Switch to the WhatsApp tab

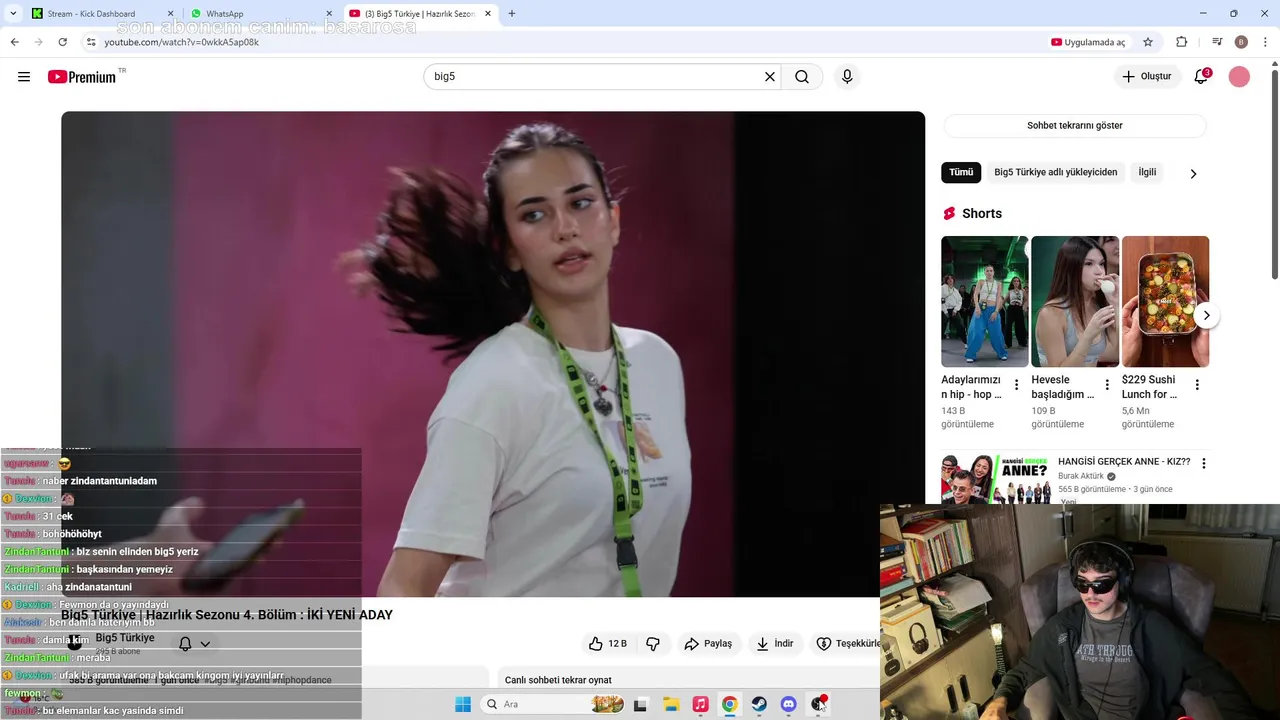(x=261, y=13)
